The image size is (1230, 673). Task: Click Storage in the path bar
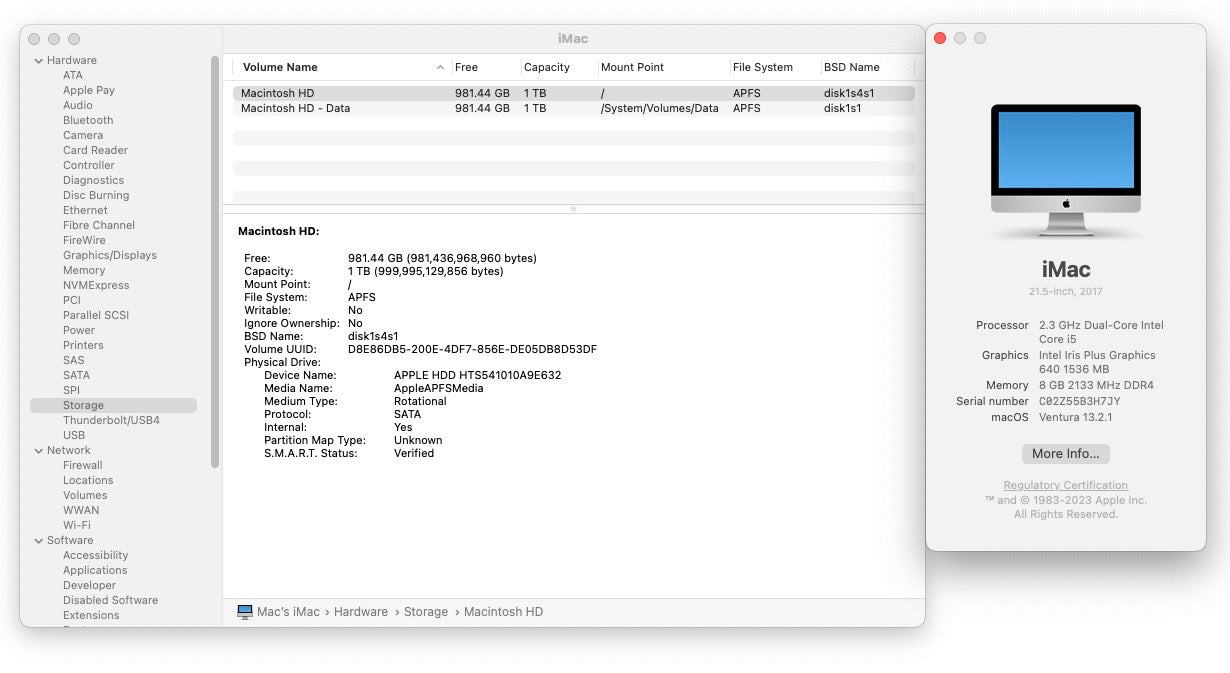pos(425,611)
